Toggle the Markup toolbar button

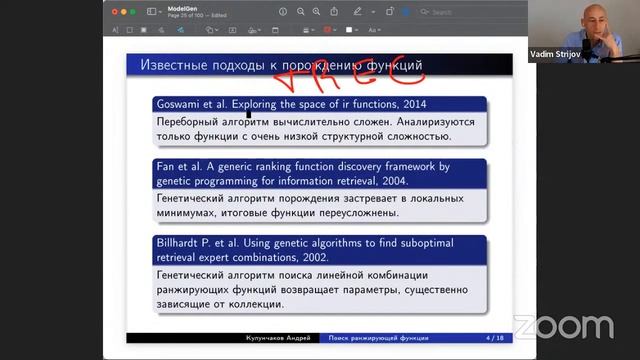(x=406, y=12)
